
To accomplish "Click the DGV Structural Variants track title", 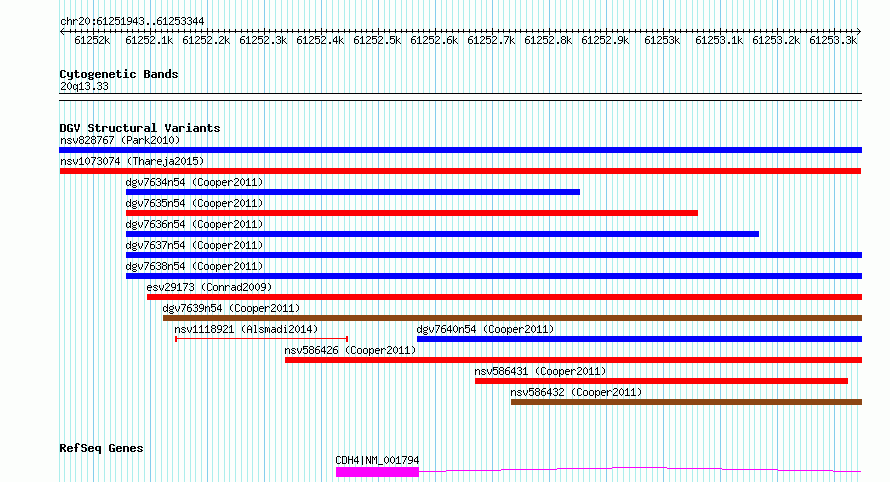I will [x=140, y=128].
